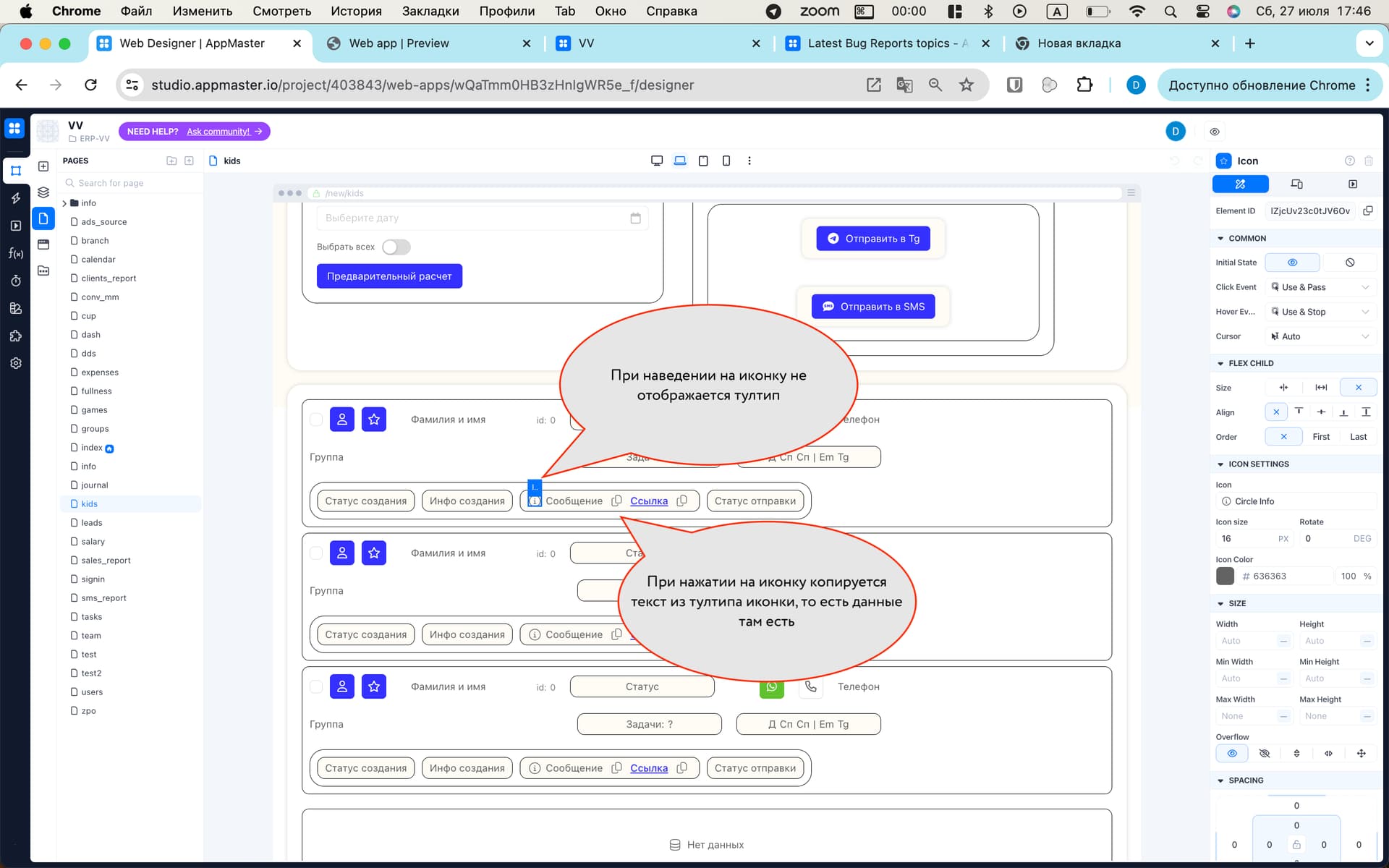Open Click Event dropdown

coord(1320,287)
